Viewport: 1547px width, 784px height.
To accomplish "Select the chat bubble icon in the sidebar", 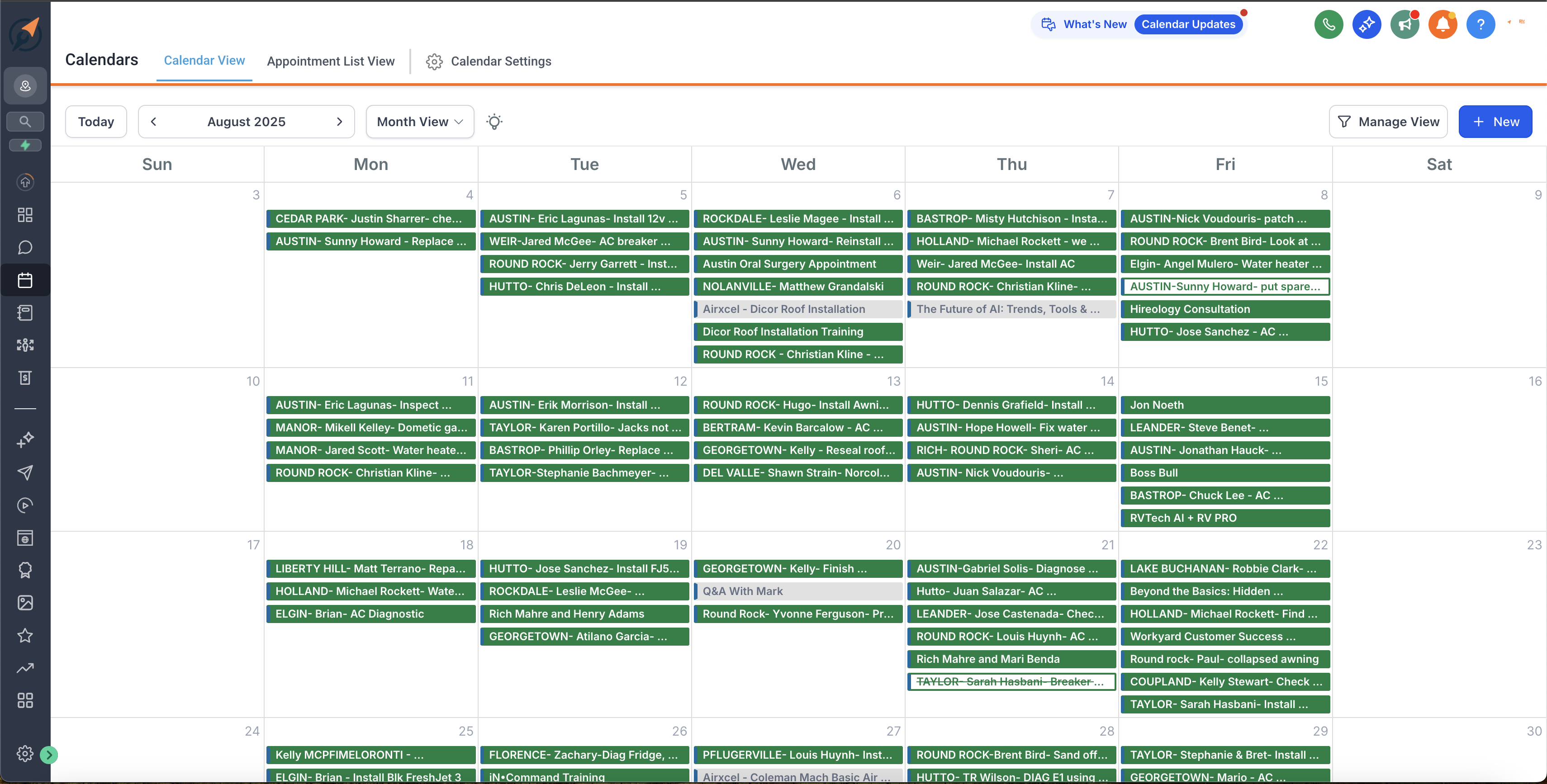I will pyautogui.click(x=24, y=247).
